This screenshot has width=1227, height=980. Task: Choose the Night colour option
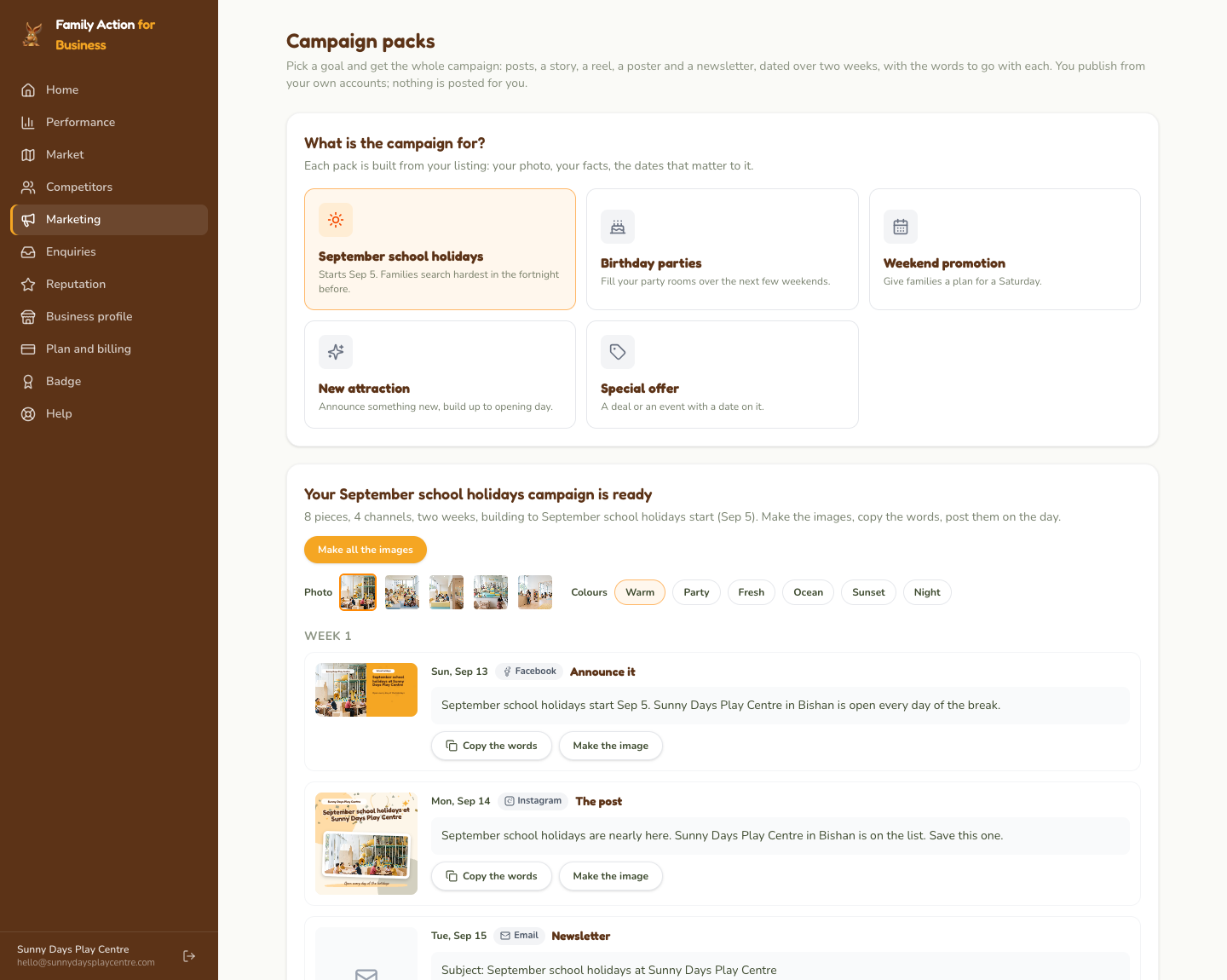click(x=927, y=592)
